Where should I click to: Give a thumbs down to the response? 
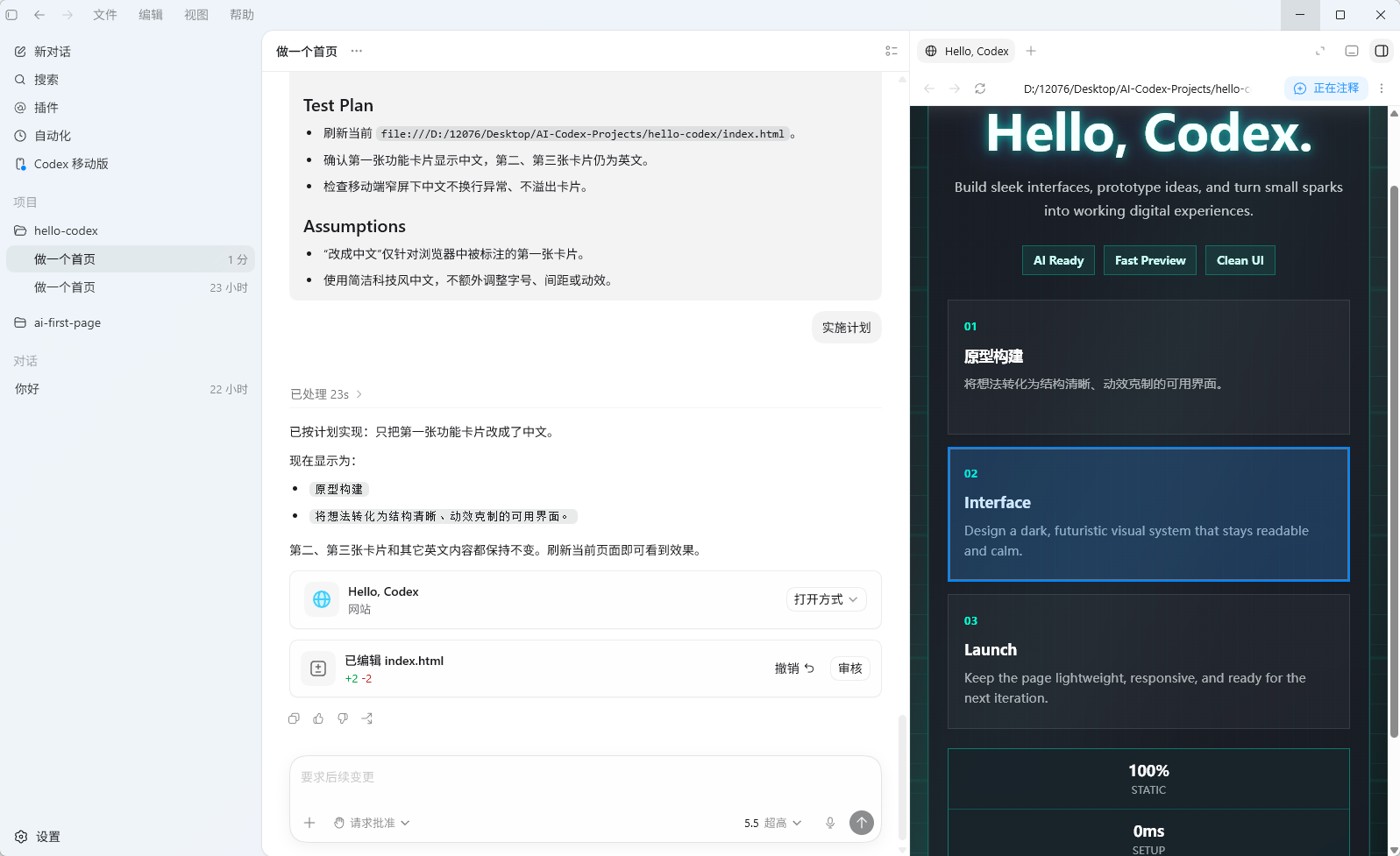click(343, 718)
